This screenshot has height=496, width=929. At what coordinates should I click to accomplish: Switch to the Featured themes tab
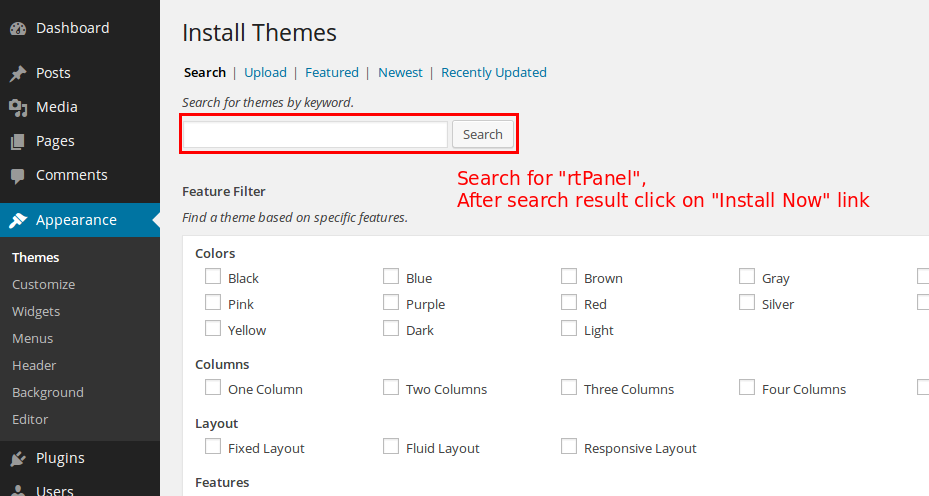[x=332, y=72]
